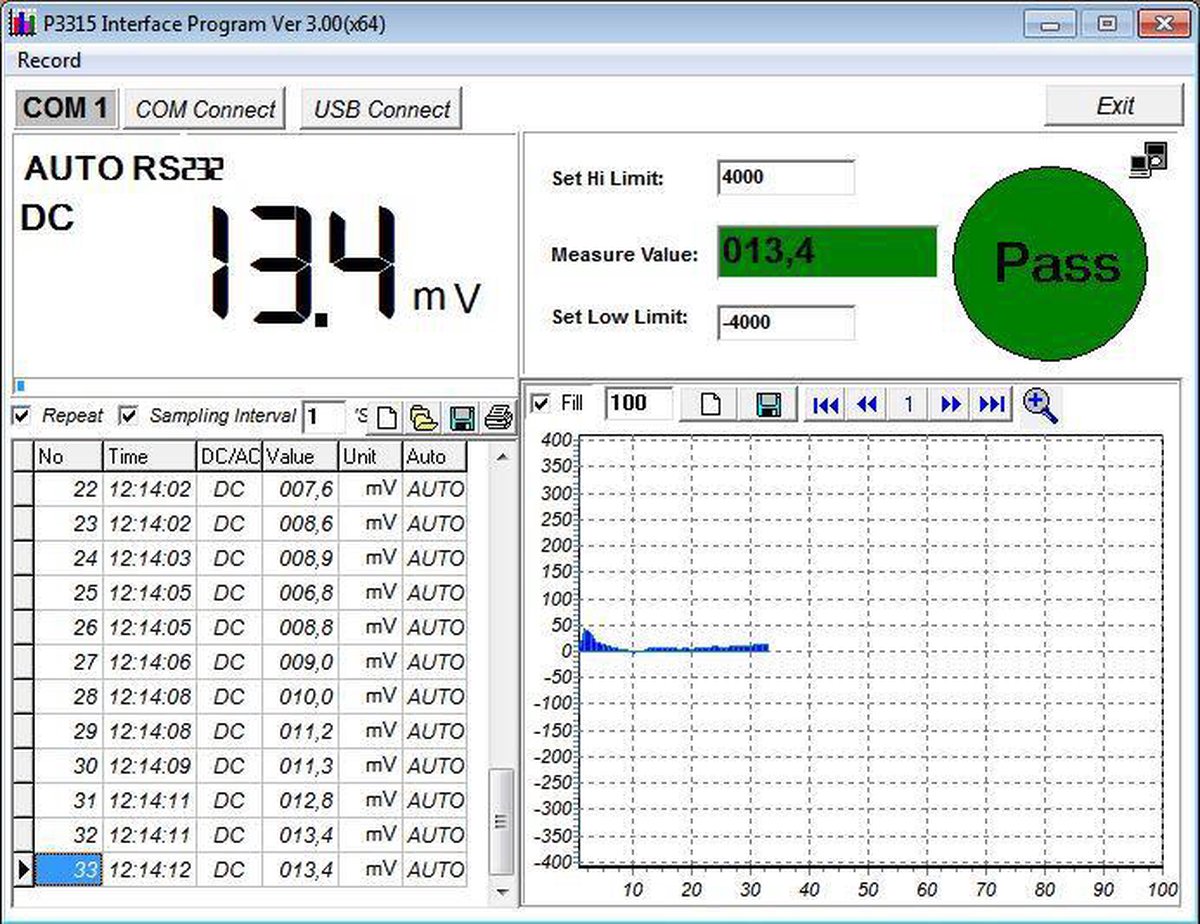Go to the previous graph page
This screenshot has width=1200, height=924.
(867, 405)
